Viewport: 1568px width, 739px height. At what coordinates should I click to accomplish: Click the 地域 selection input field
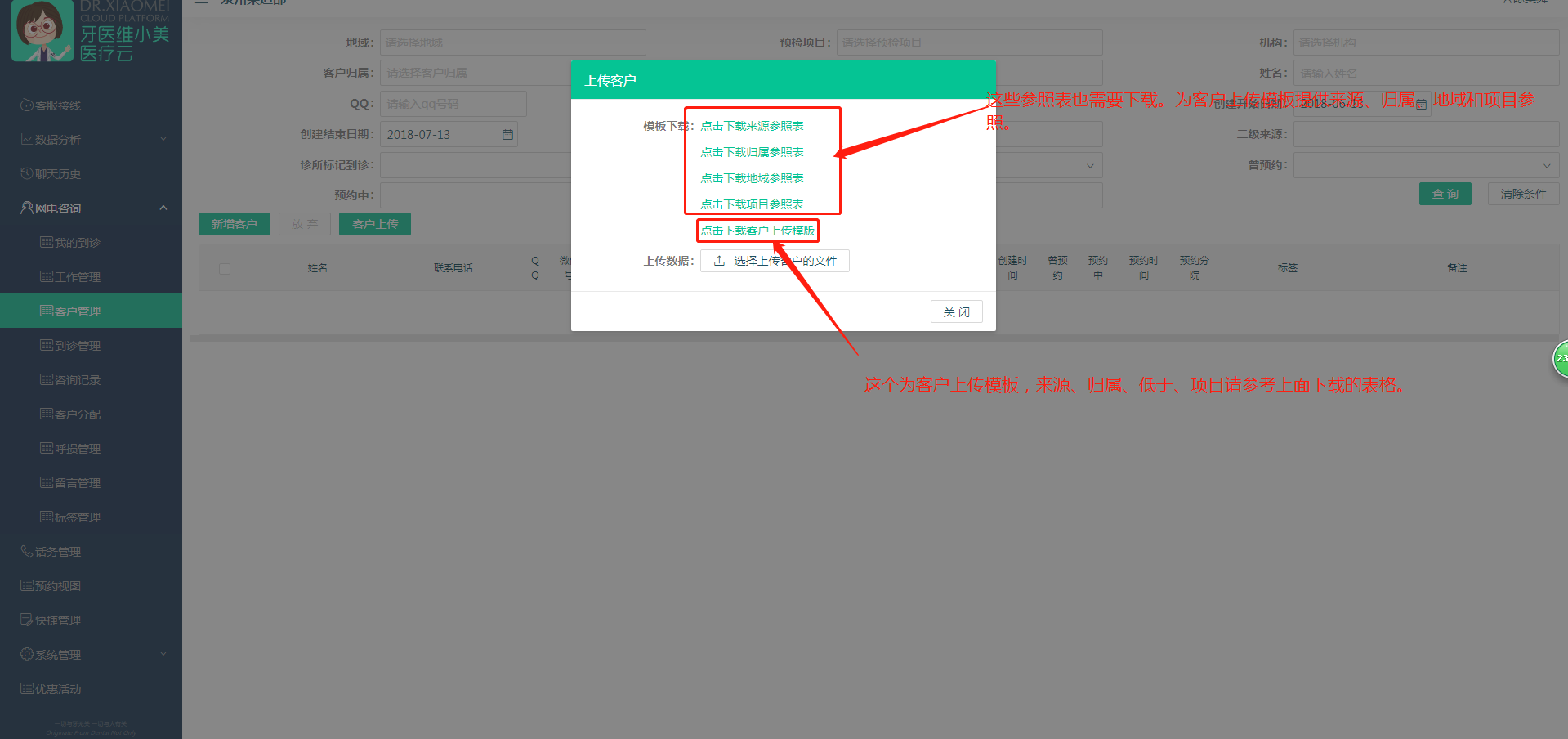pyautogui.click(x=512, y=43)
